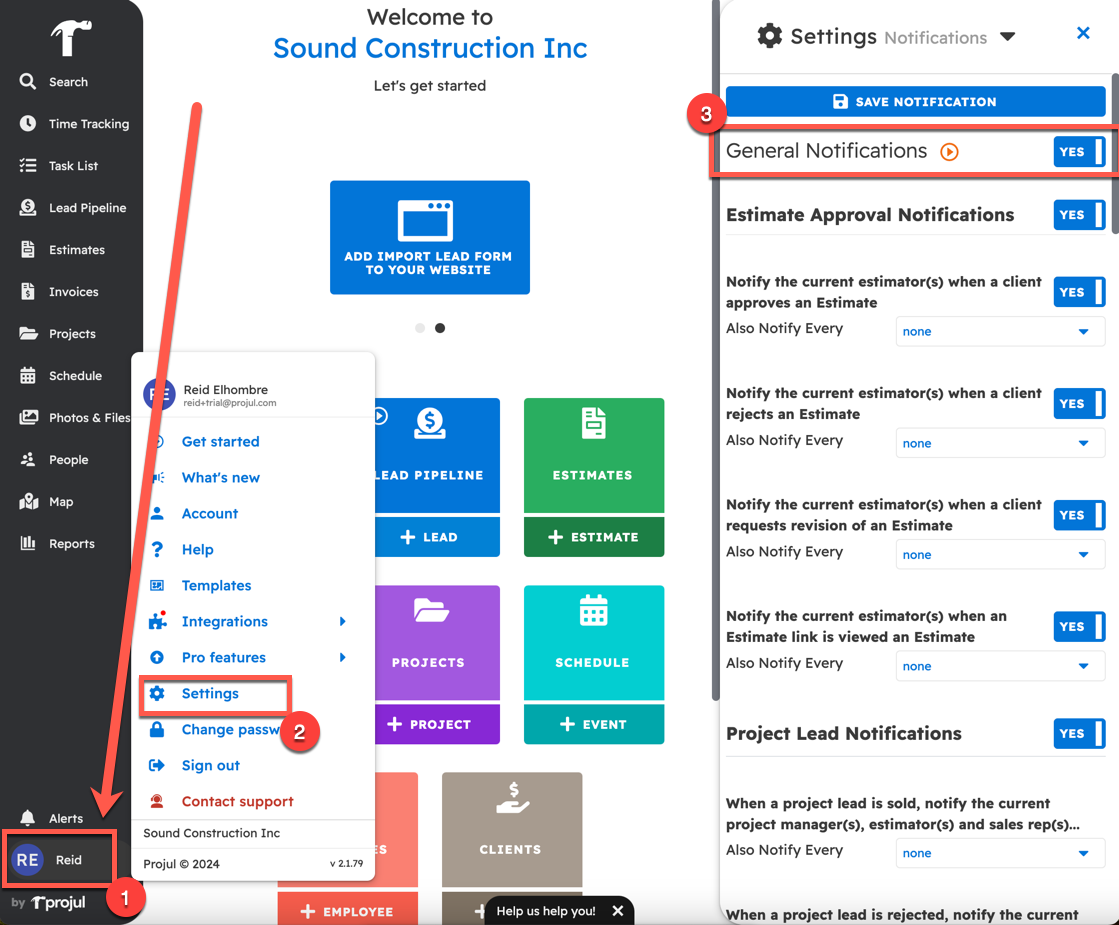Viewport: 1119px width, 925px height.
Task: Open the Map sidebar icon
Action: coord(27,501)
